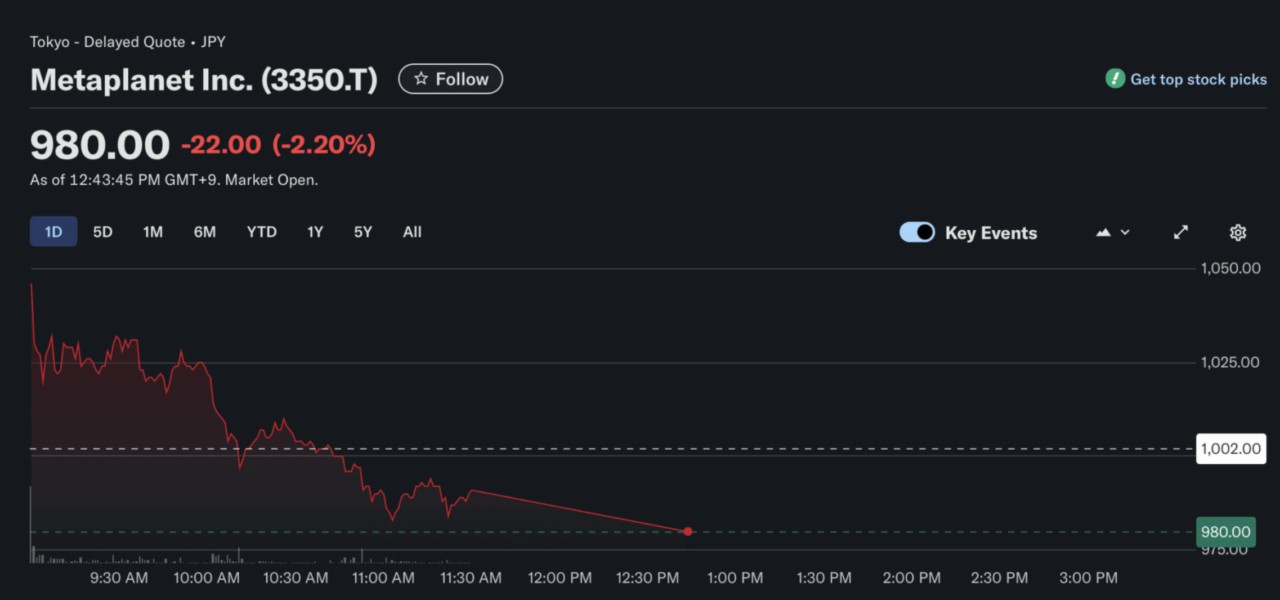Click the Metaplanet Inc. (3350.T) title
This screenshot has width=1280, height=600.
(203, 79)
